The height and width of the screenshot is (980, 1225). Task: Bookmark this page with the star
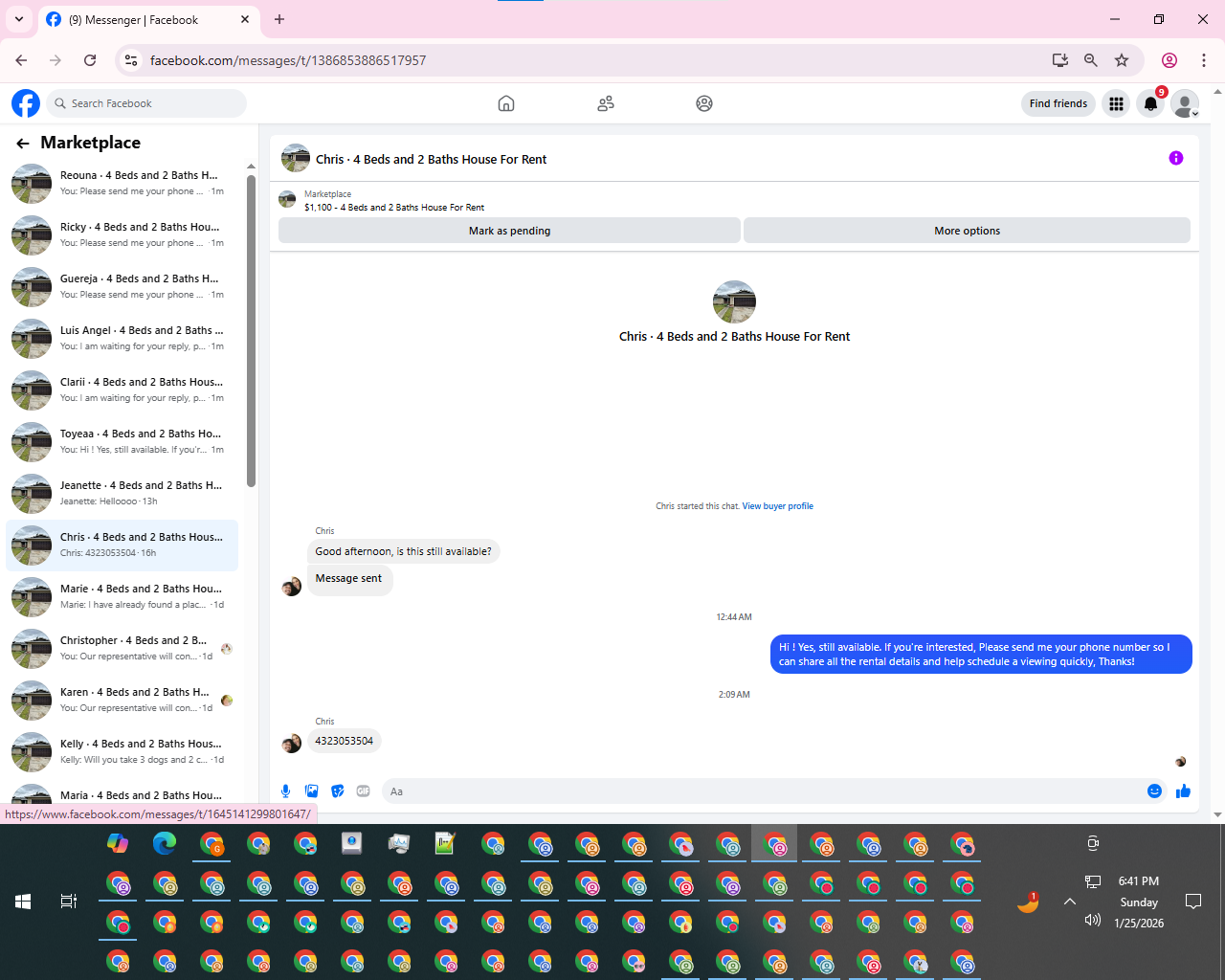point(1122,60)
